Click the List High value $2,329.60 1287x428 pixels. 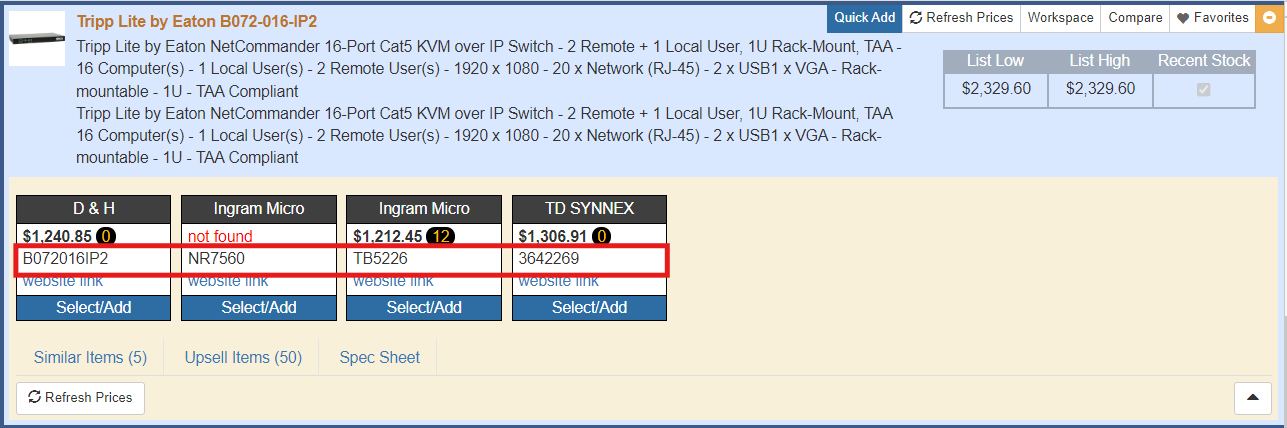tap(1100, 89)
